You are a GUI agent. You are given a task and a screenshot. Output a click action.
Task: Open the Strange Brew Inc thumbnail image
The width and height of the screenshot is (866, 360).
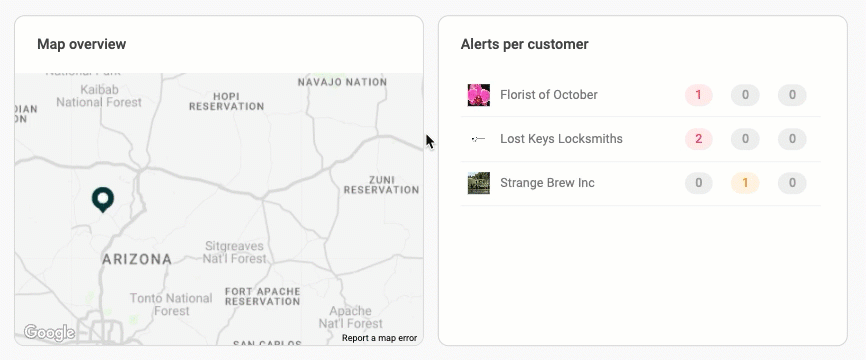[x=478, y=183]
